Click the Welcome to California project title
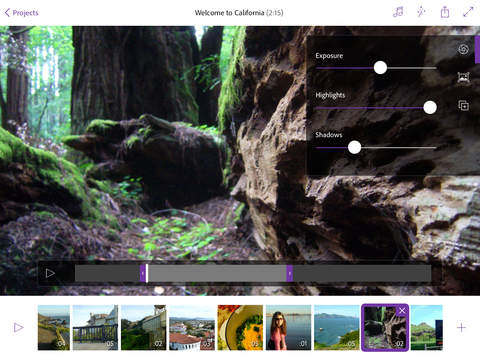Screen dimensions: 480x360 click(x=239, y=13)
